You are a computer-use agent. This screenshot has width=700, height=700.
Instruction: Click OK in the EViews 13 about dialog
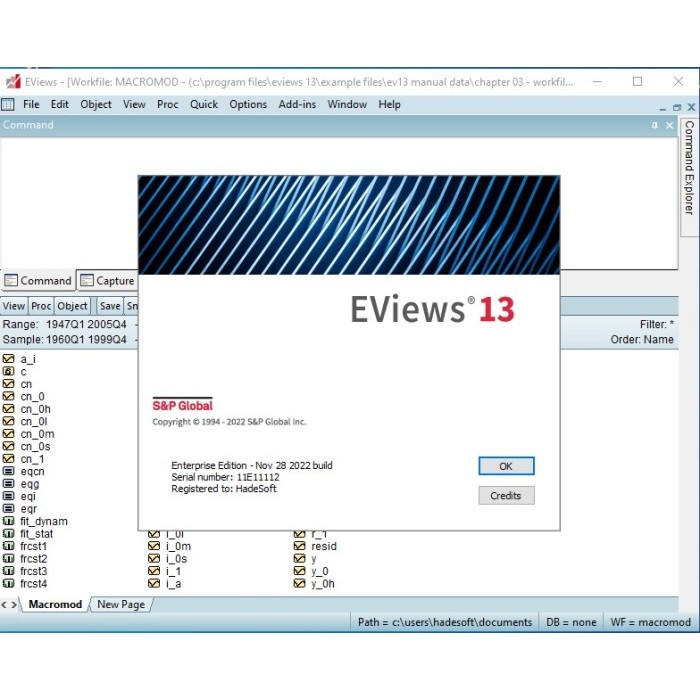[x=506, y=466]
